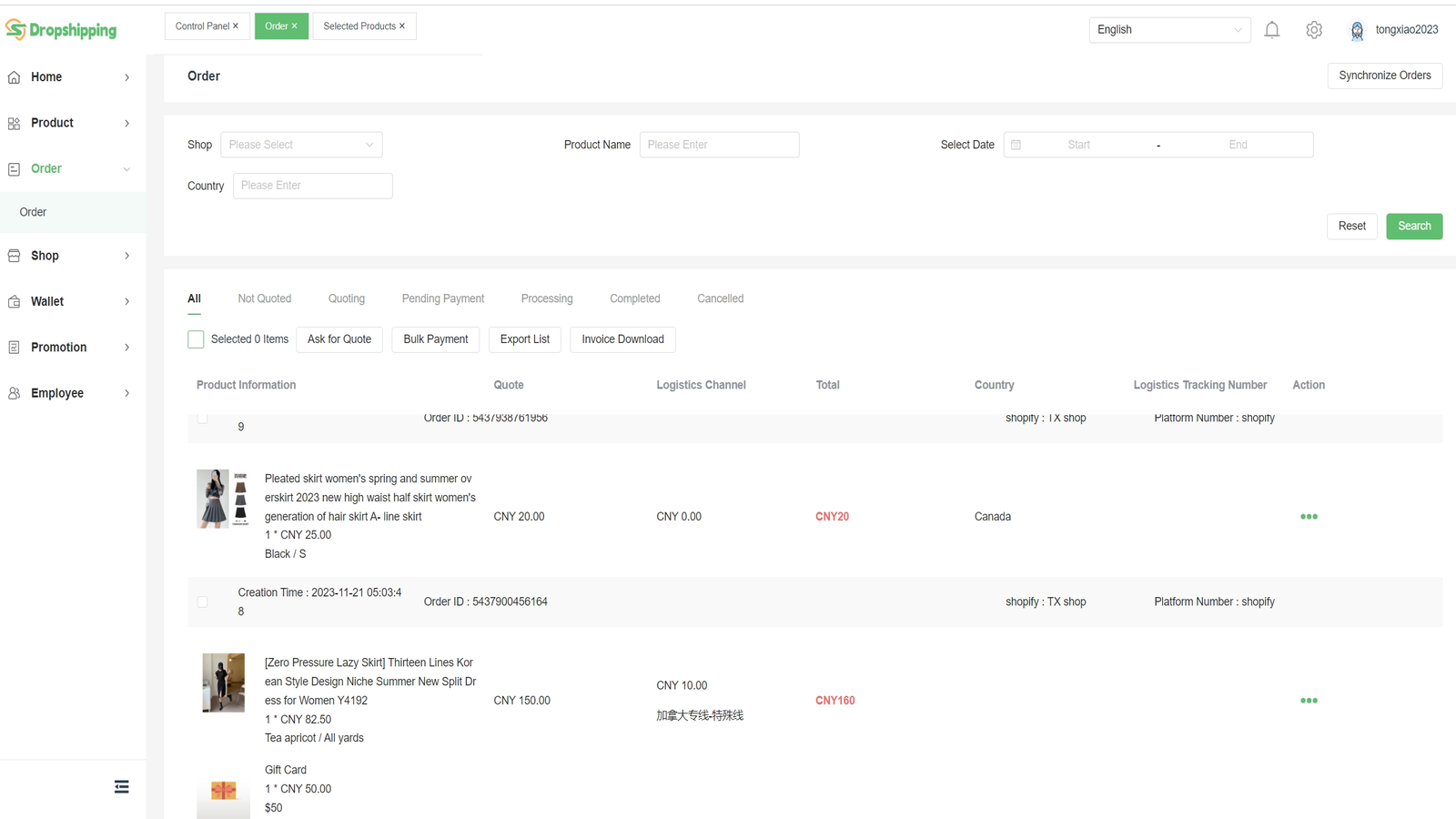Open the action menu for the Pleated skirt order

1309,516
